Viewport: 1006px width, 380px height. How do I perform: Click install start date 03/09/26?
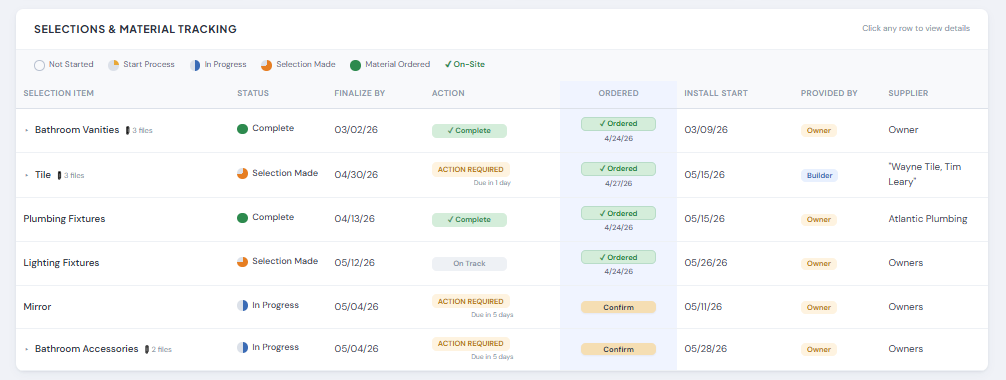[706, 130]
